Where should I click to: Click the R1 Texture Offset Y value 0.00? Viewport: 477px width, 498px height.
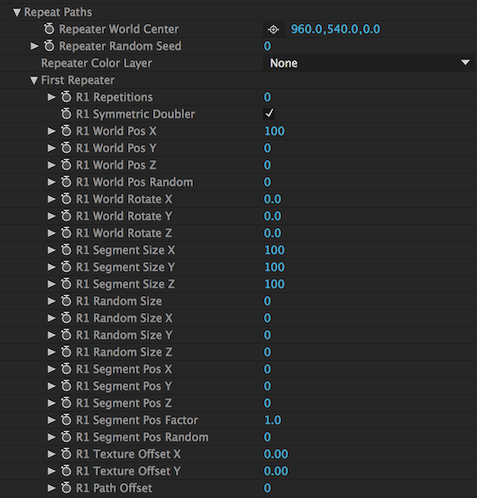click(276, 471)
